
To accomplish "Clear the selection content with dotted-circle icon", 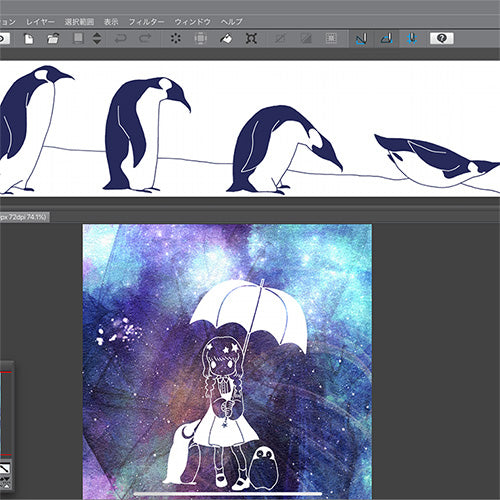I will point(176,39).
